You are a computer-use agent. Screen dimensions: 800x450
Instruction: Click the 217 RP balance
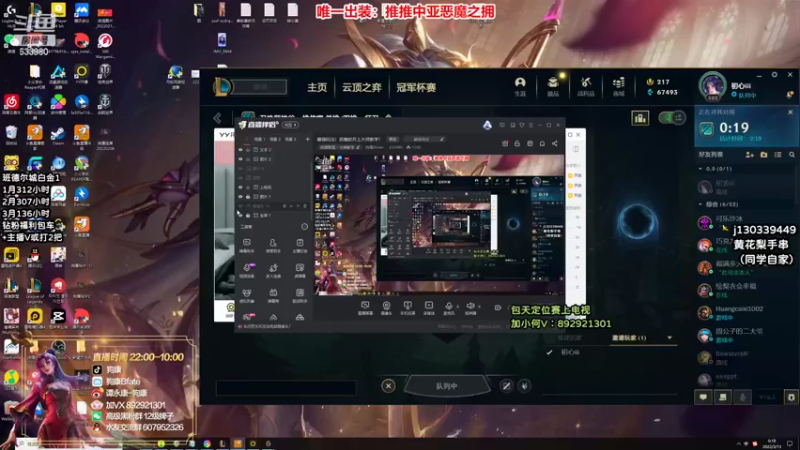pos(659,82)
